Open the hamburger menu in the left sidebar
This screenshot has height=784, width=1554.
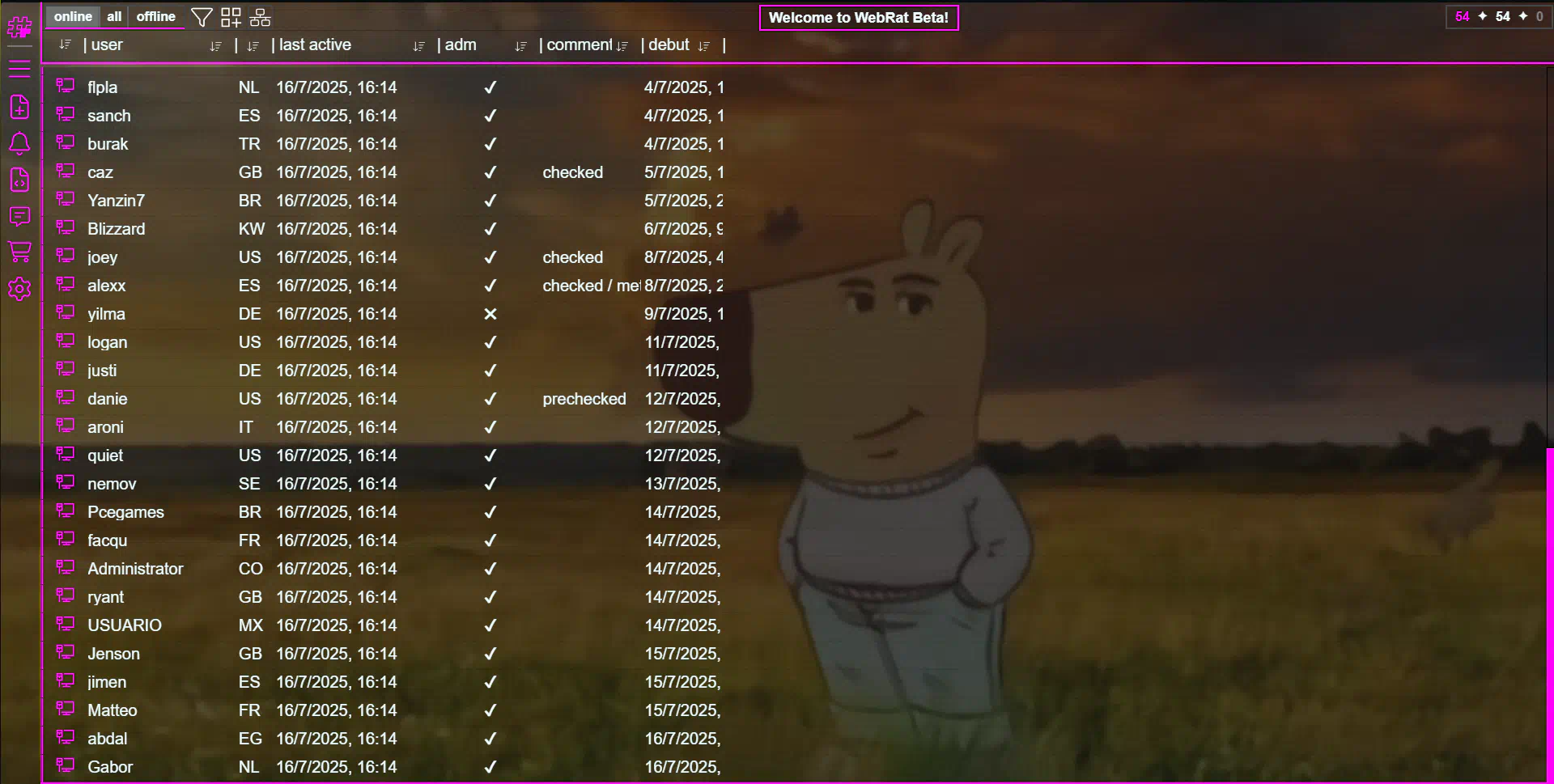click(x=19, y=70)
